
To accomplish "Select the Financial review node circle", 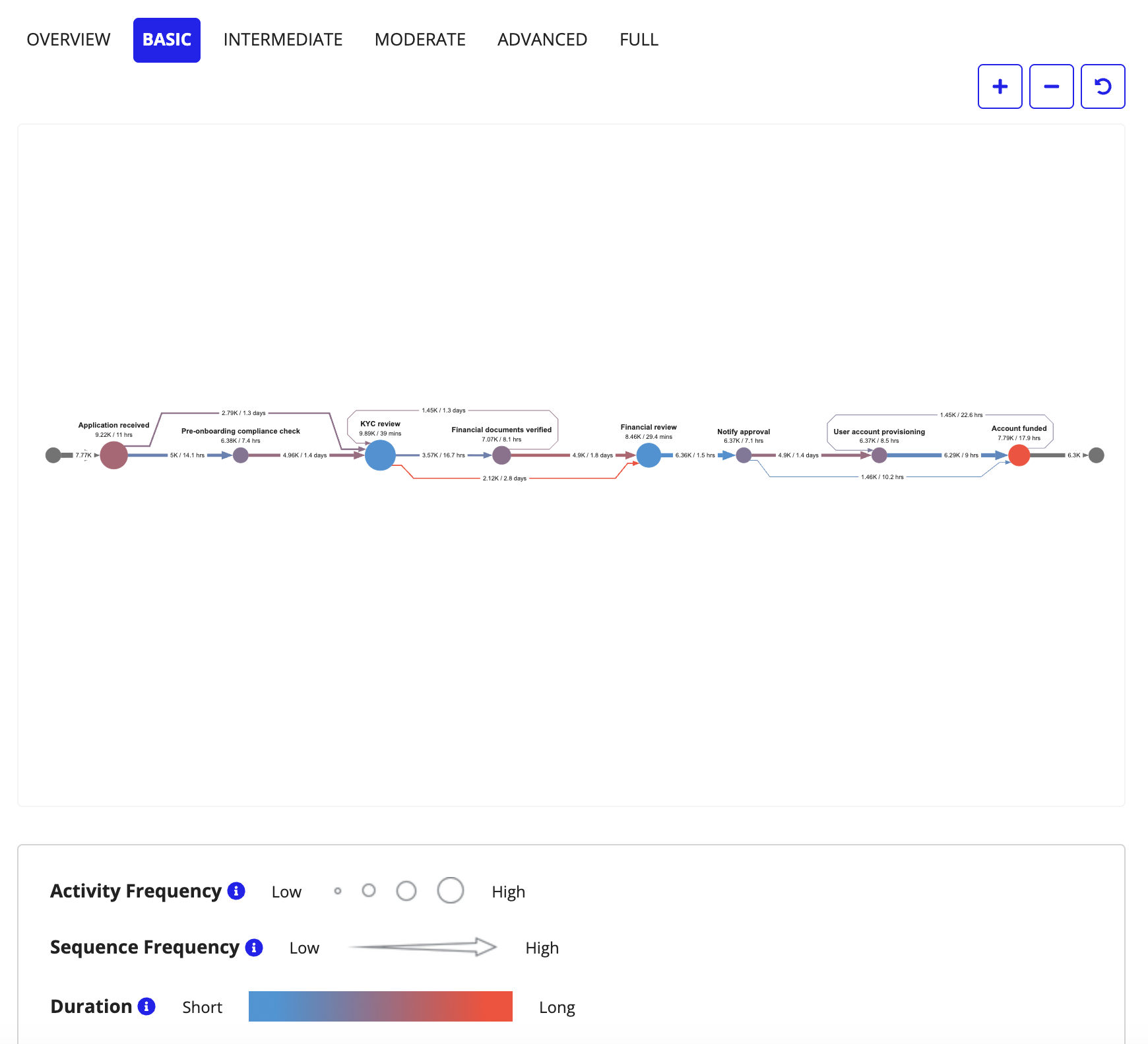I will click(x=649, y=455).
